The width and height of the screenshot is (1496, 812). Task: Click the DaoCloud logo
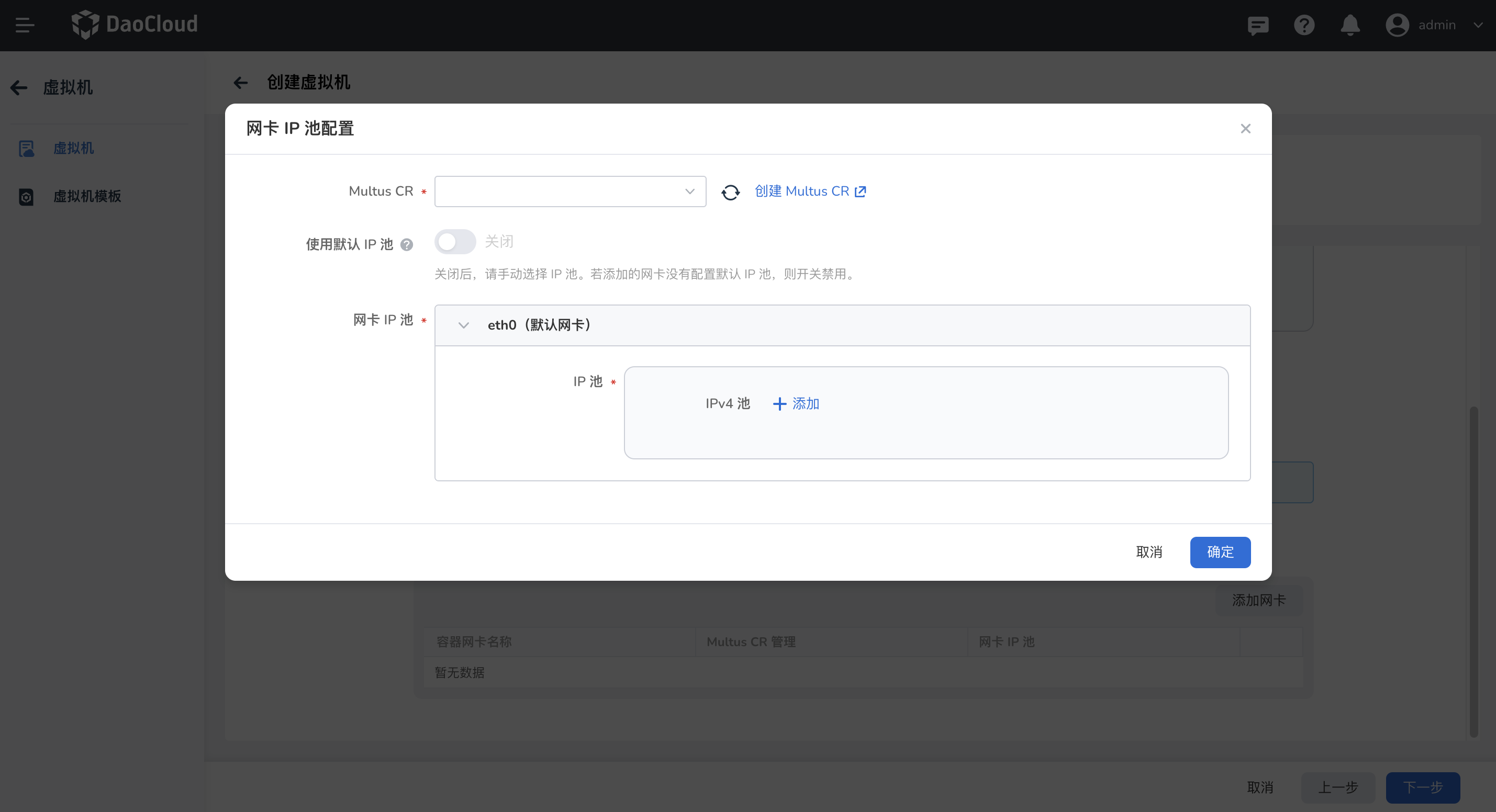[x=134, y=25]
